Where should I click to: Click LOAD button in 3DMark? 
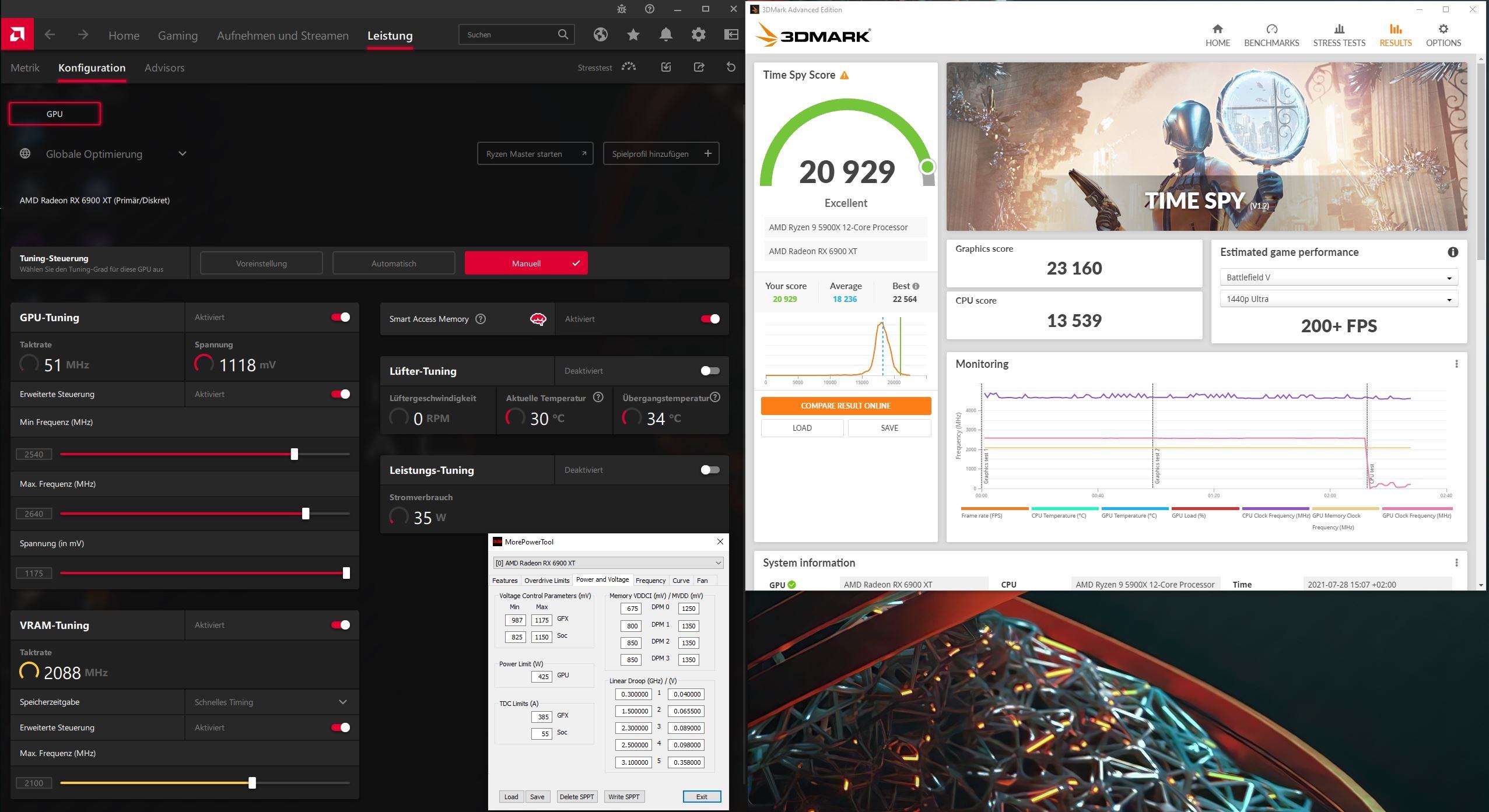802,428
